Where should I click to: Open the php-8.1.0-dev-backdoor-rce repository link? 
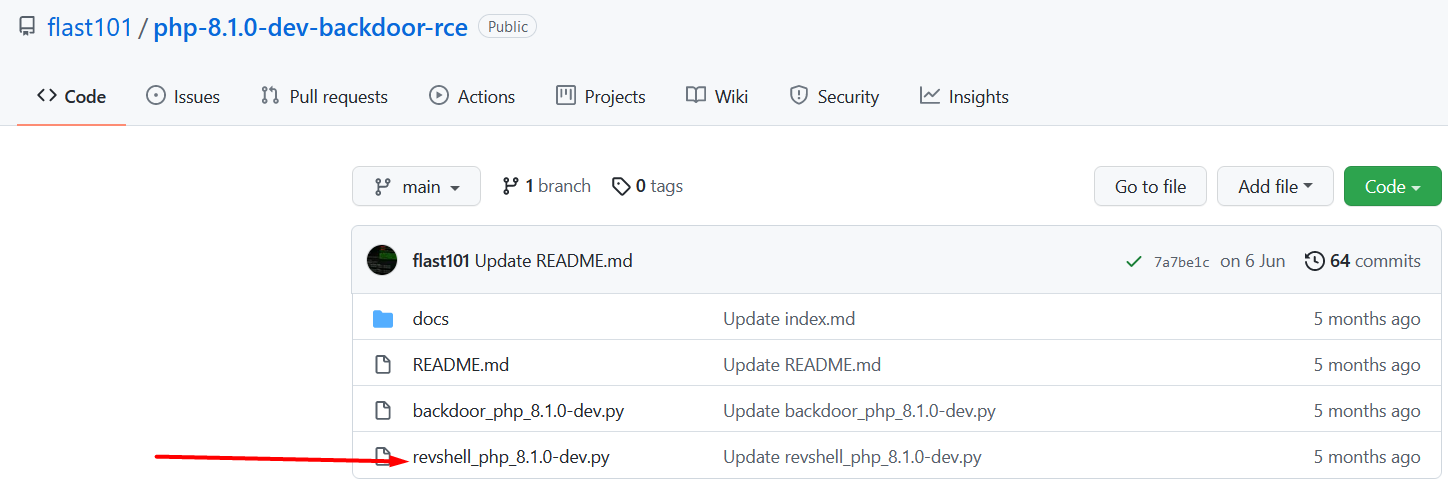coord(310,27)
